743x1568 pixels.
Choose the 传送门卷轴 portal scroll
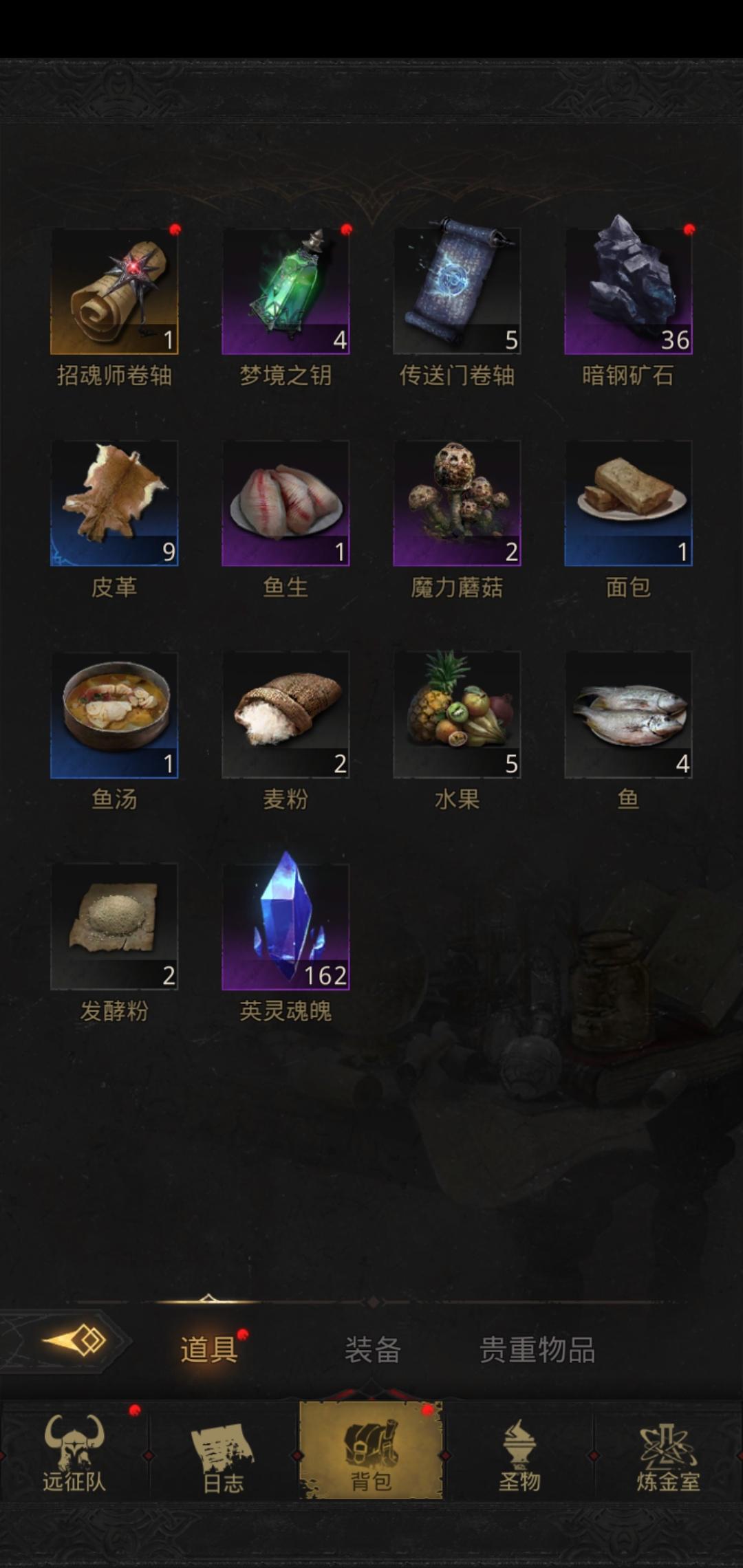(457, 292)
